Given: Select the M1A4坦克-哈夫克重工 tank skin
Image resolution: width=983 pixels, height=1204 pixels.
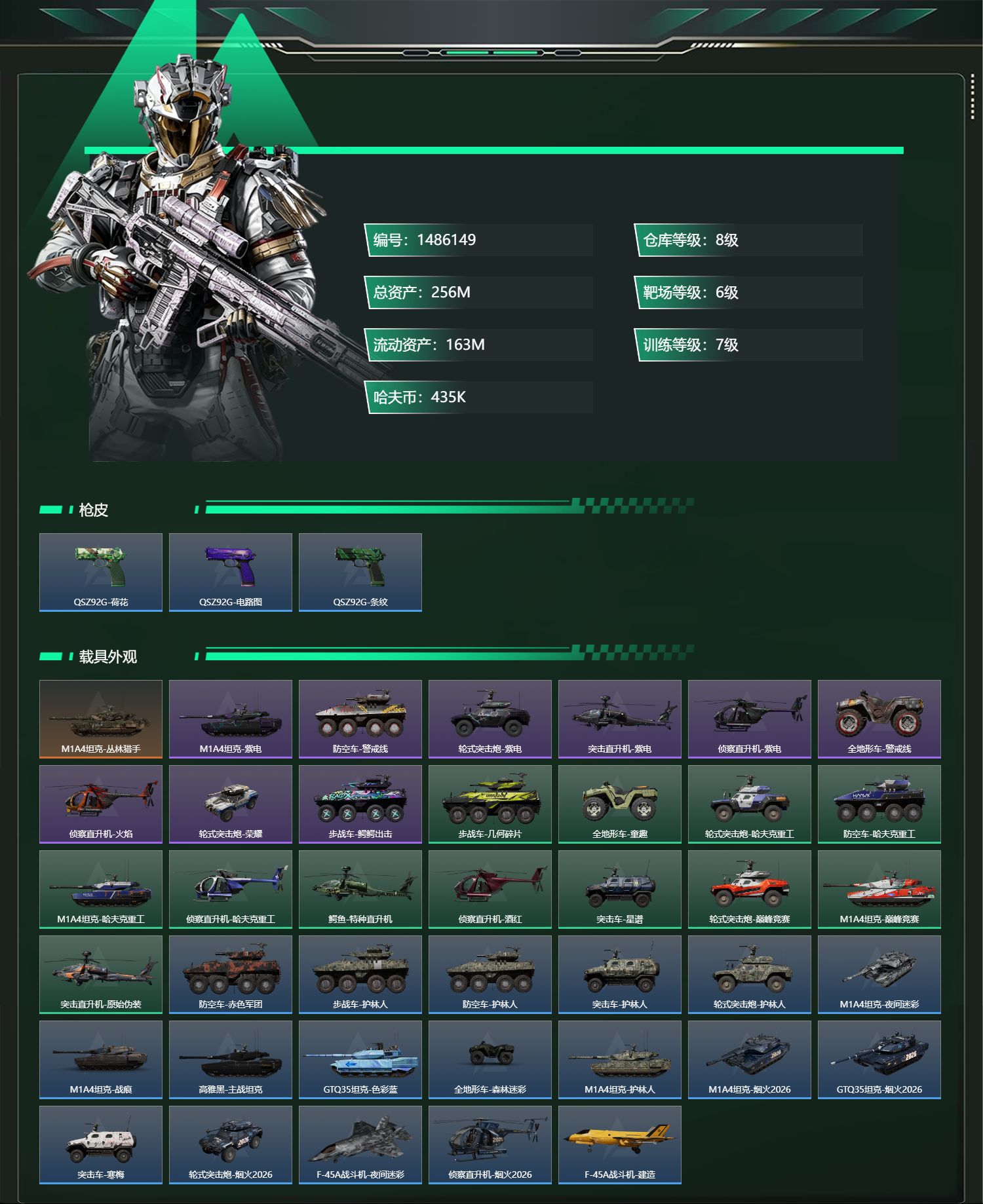Looking at the screenshot, I should coord(101,890).
